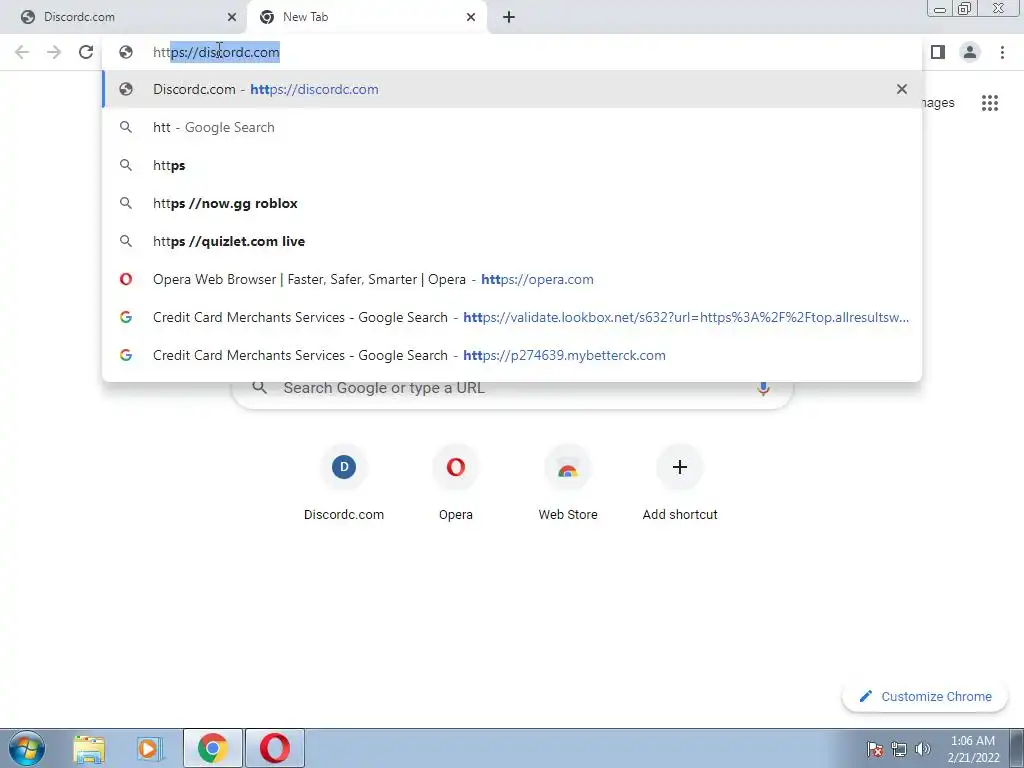The height and width of the screenshot is (768, 1024).
Task: Click the Add shortcut tile
Action: coord(680,483)
